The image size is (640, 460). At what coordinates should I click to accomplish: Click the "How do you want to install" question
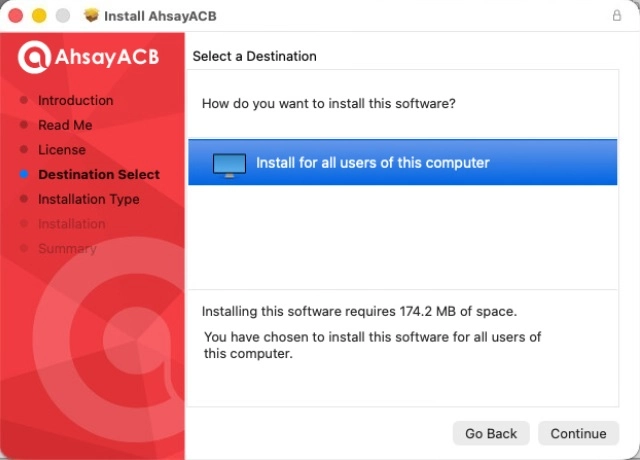coord(328,103)
